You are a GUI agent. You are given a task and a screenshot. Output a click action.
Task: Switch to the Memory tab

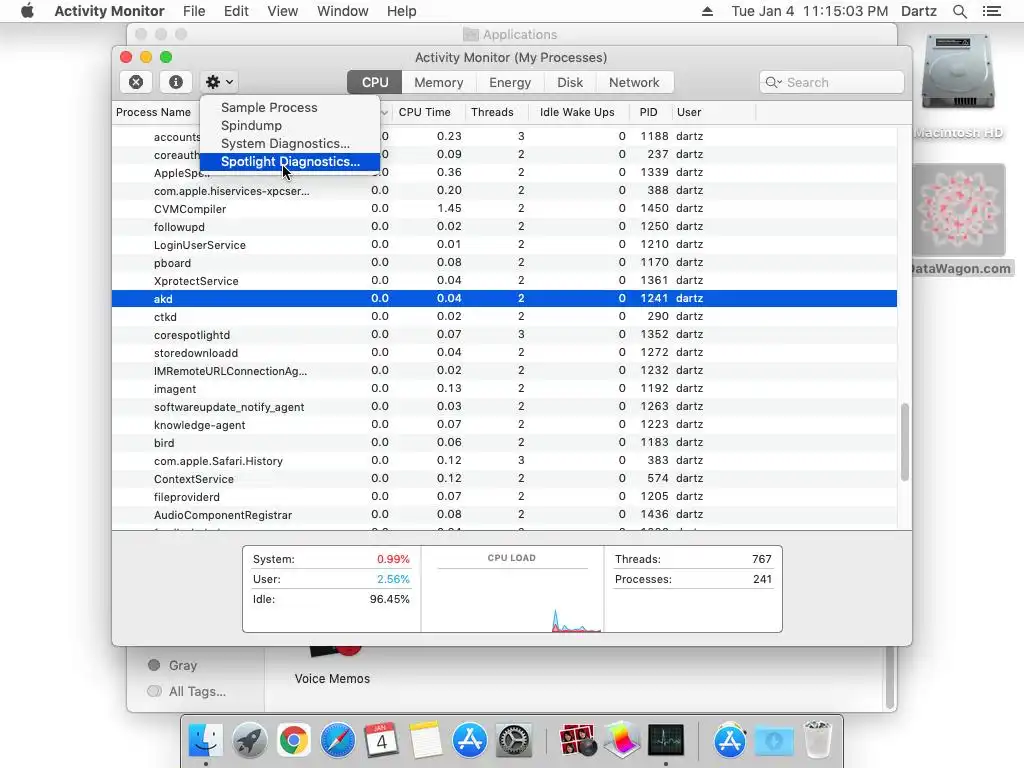439,82
